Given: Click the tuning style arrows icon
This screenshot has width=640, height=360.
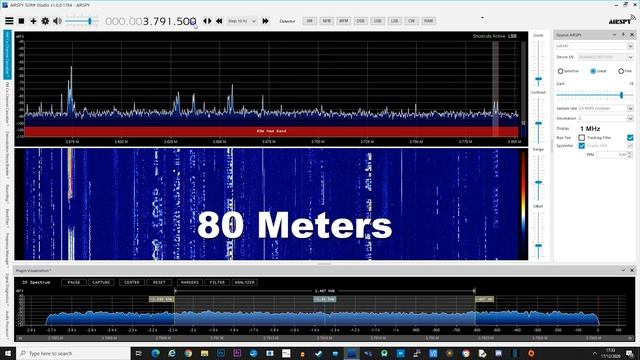Looking at the screenshot, I should point(207,21).
